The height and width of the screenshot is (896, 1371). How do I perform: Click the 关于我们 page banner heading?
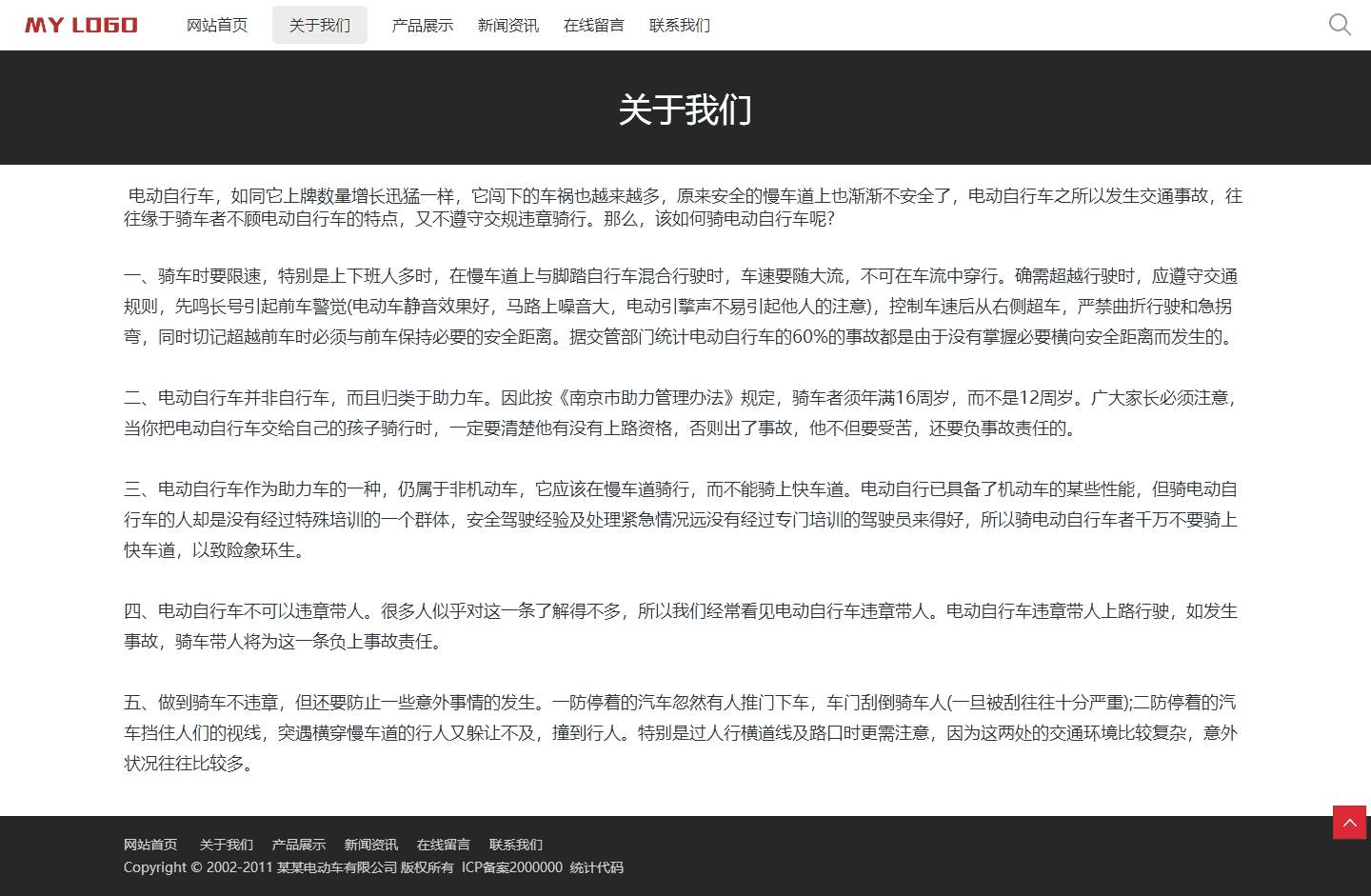coord(685,110)
